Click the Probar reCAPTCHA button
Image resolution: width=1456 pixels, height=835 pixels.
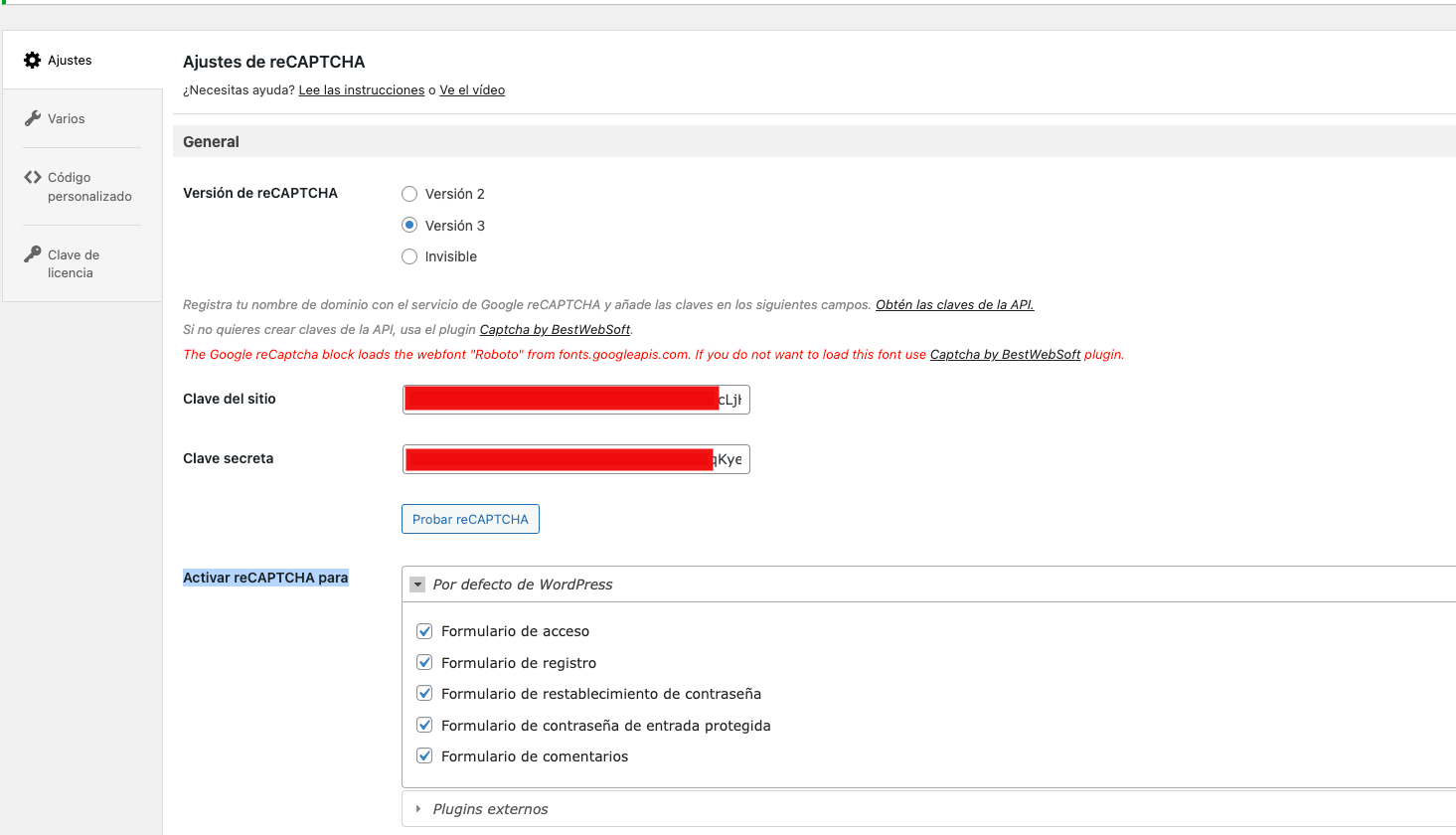pyautogui.click(x=470, y=519)
